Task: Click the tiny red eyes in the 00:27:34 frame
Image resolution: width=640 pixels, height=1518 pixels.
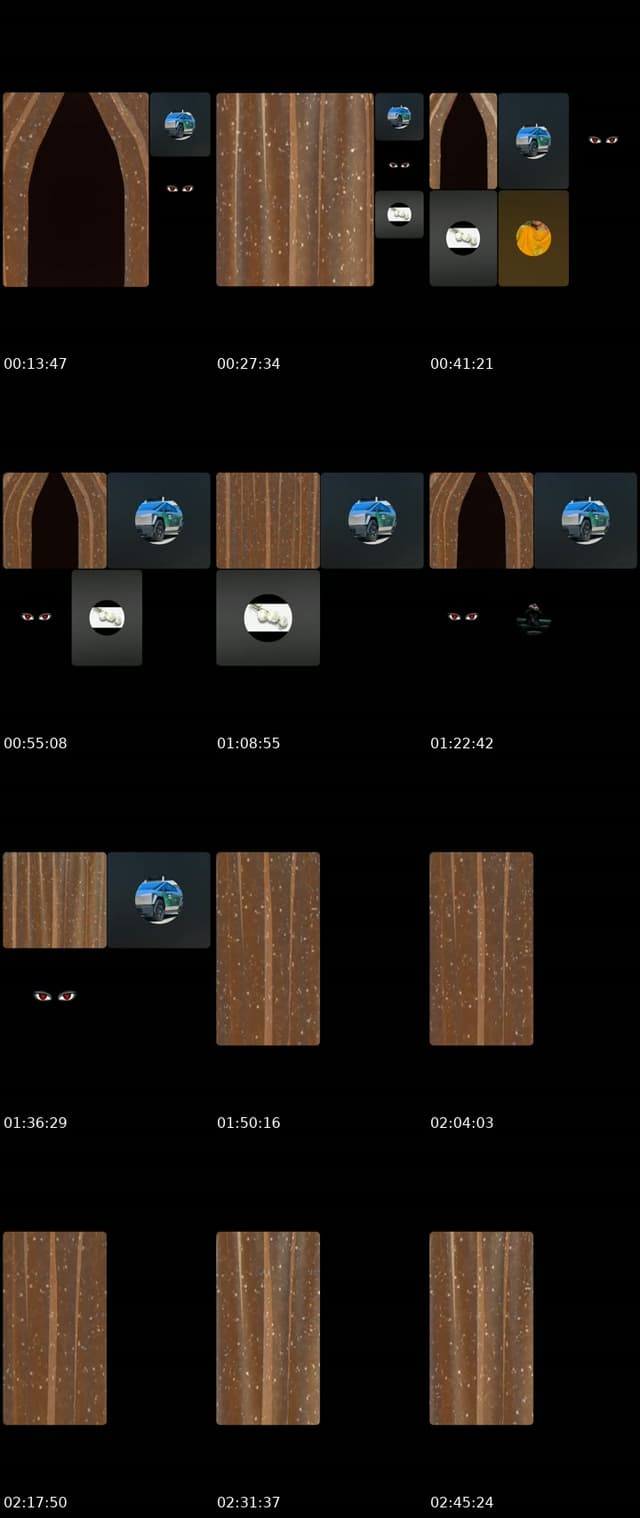Action: pos(399,165)
